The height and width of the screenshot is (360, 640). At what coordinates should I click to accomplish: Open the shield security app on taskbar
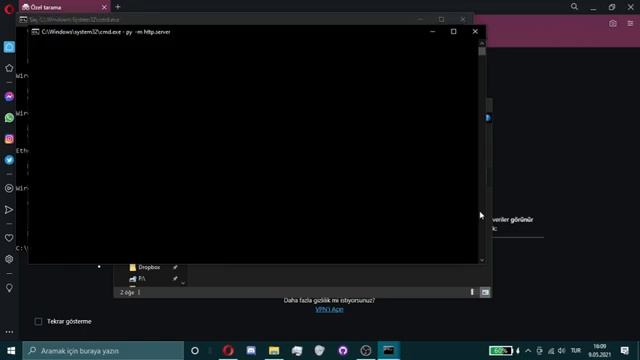click(320, 351)
